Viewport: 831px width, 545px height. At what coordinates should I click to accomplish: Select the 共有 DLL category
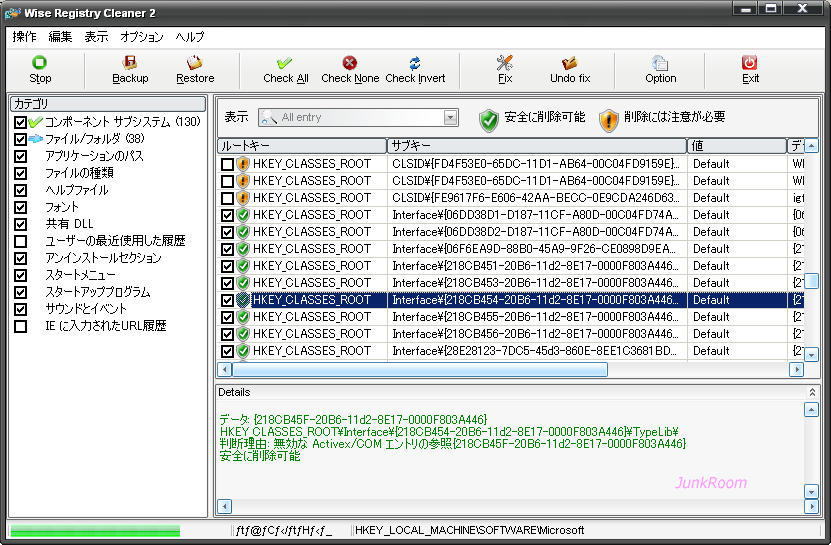point(69,224)
